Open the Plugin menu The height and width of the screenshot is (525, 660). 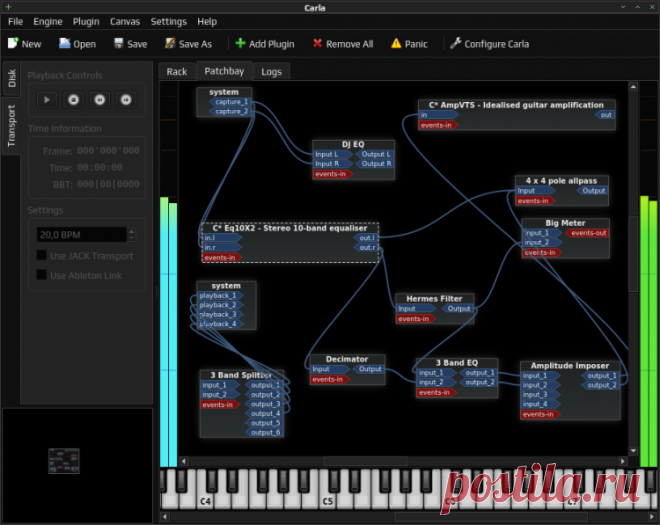coord(86,21)
